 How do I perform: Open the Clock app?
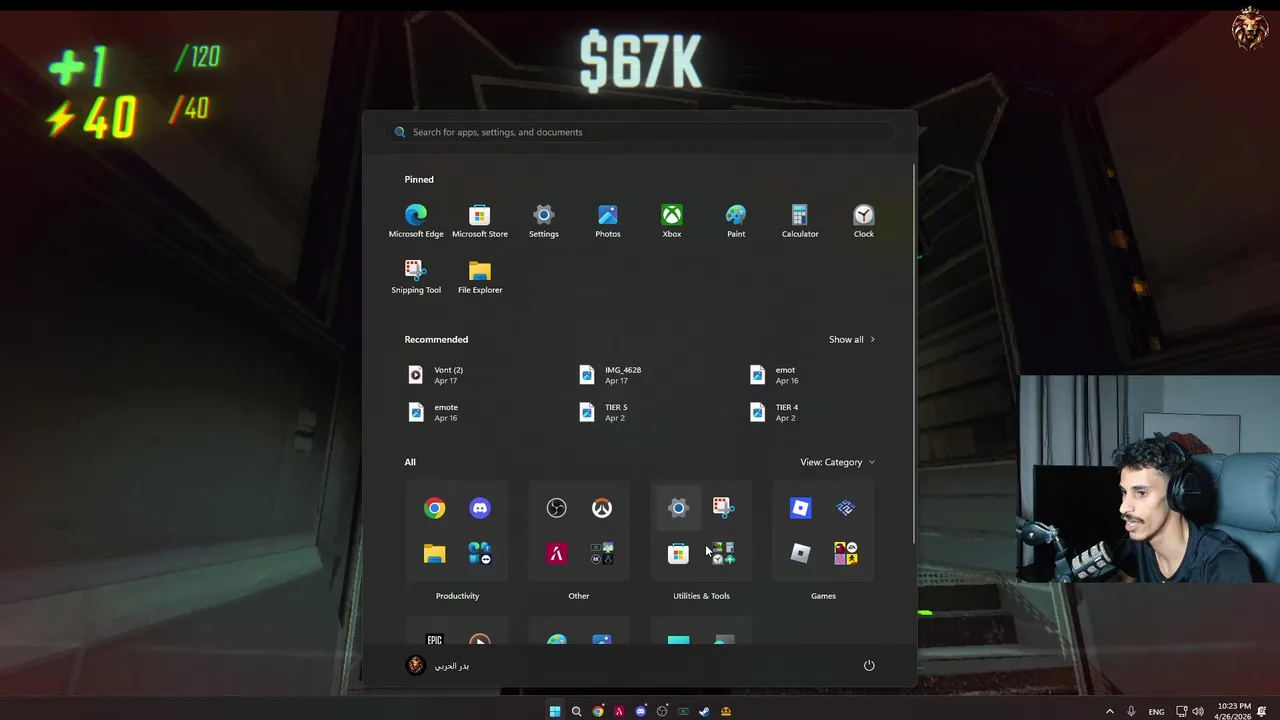click(x=864, y=221)
